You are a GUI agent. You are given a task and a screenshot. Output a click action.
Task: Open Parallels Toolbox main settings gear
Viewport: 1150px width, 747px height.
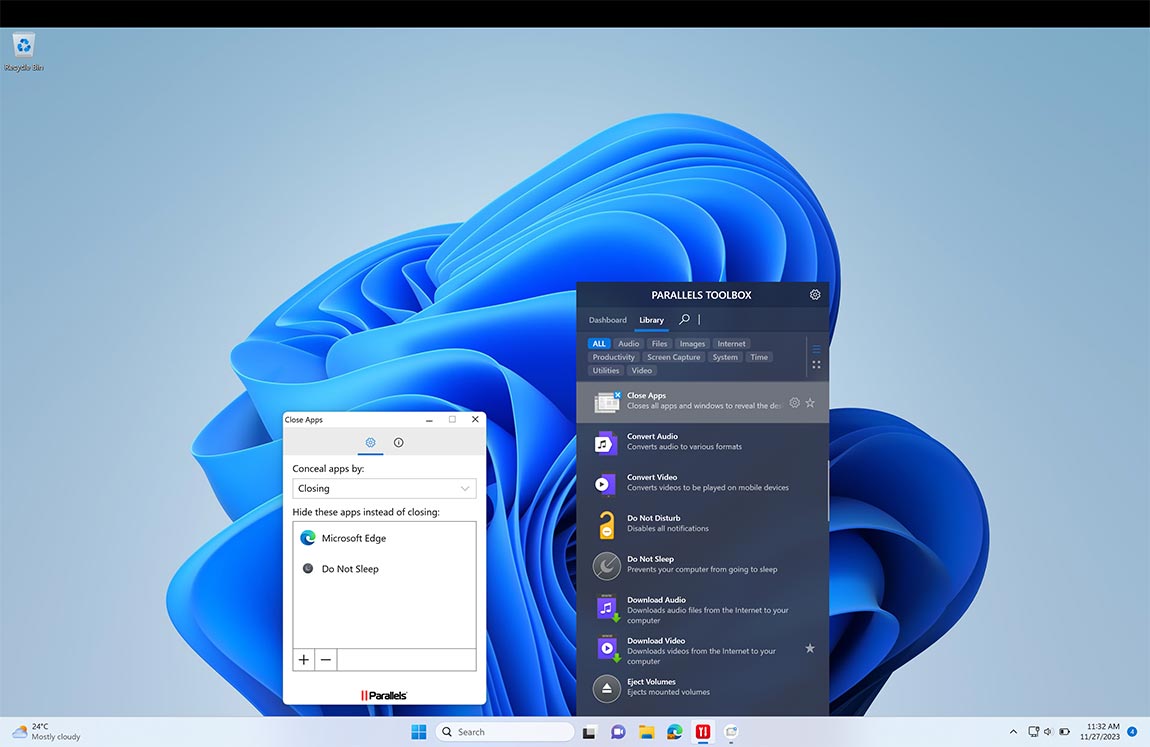pyautogui.click(x=814, y=294)
